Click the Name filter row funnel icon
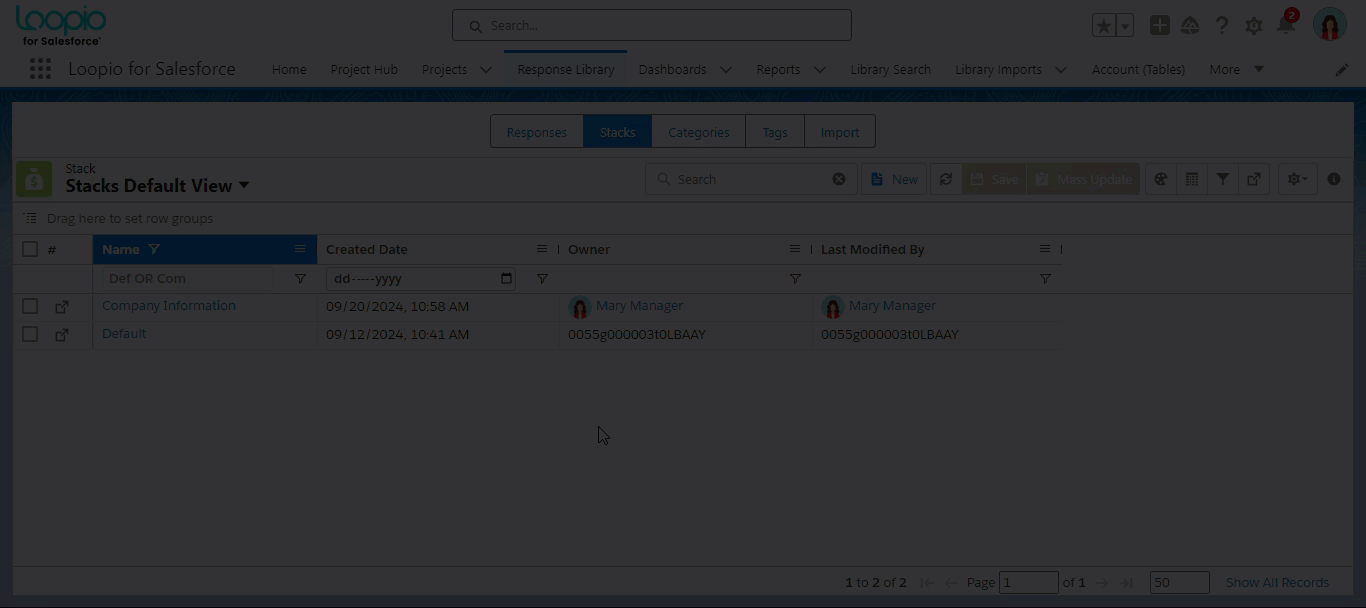1366x608 pixels. pos(300,279)
